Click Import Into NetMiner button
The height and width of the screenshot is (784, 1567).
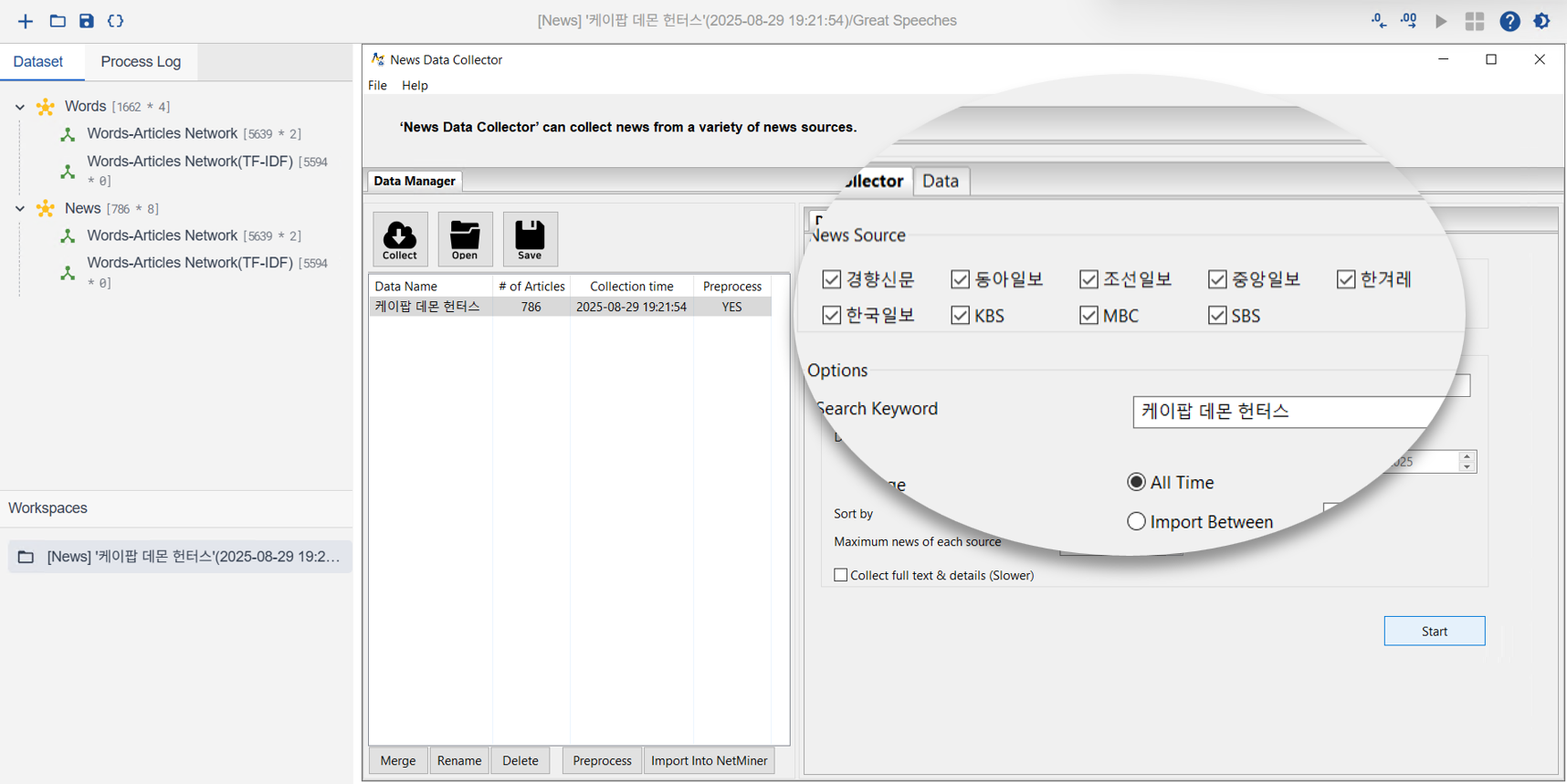(710, 760)
